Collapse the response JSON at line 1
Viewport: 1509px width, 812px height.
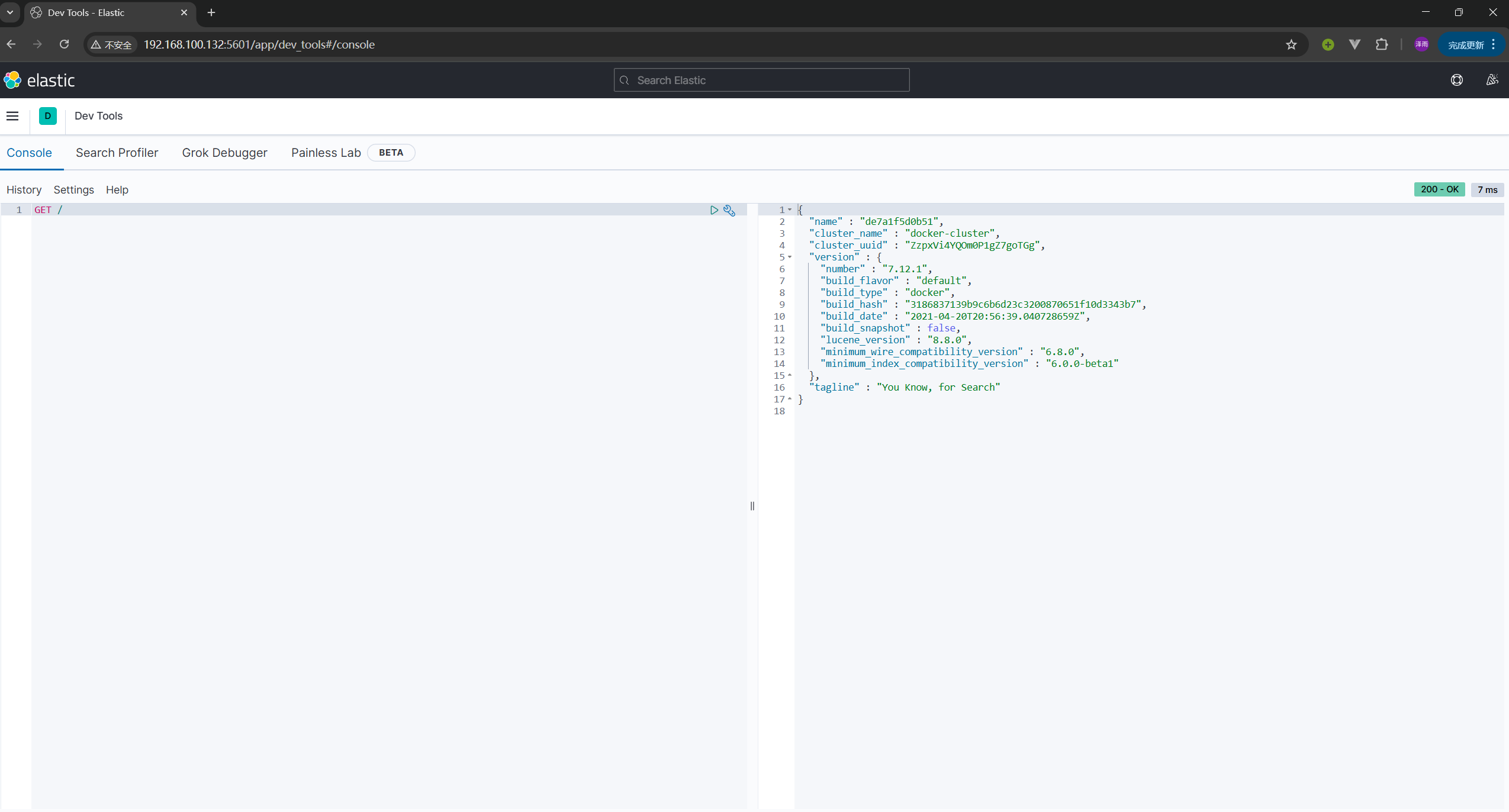[791, 210]
